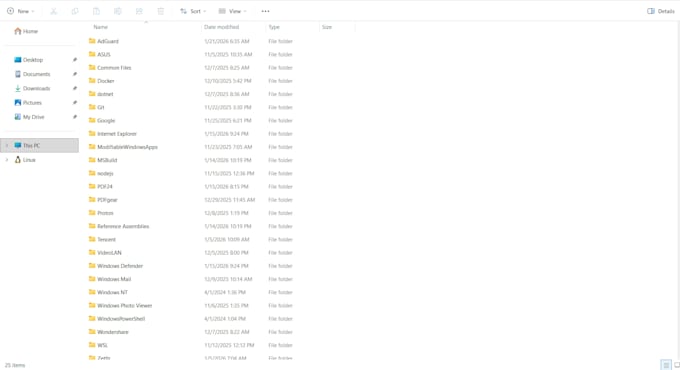The width and height of the screenshot is (680, 370).
Task: Sort by Date modified column header
Action: pos(222,27)
